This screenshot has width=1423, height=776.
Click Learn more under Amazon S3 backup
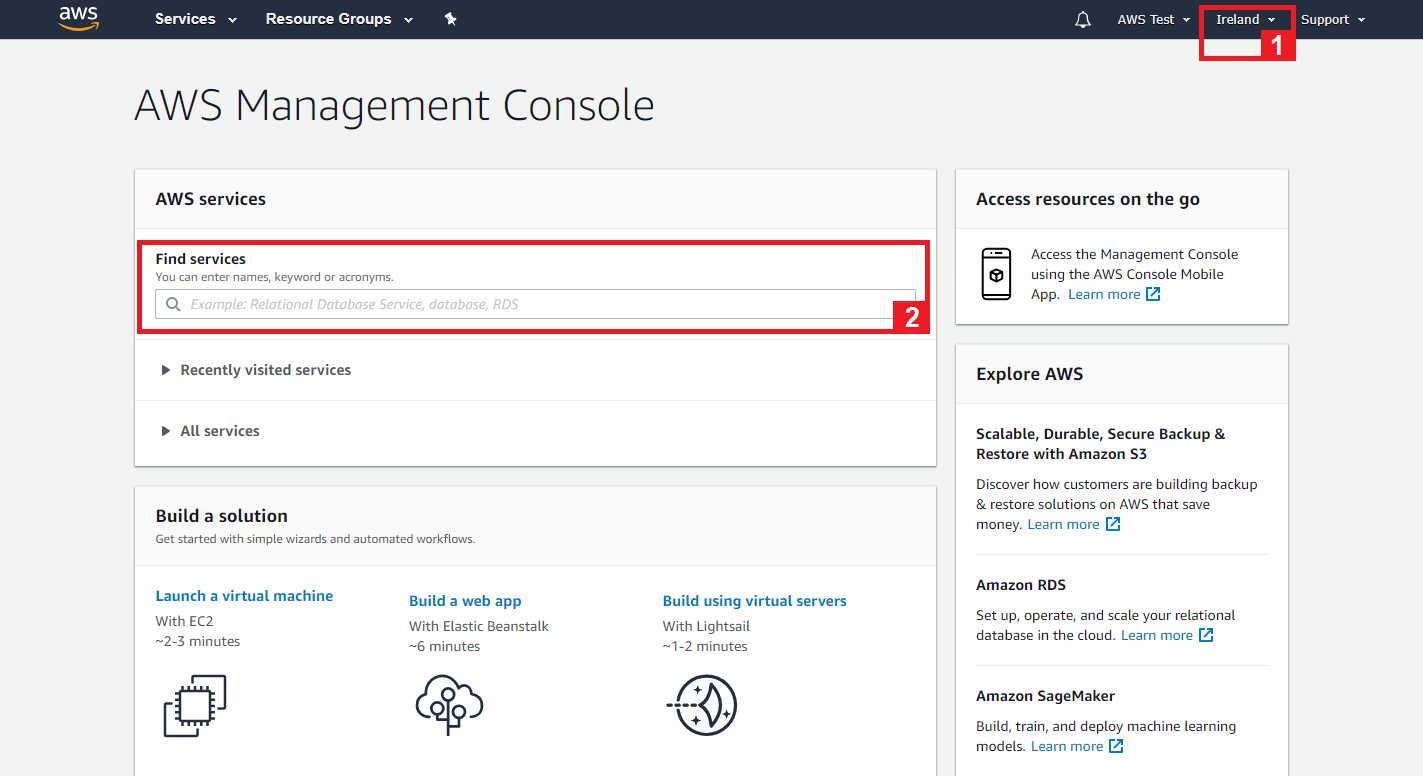[1063, 524]
